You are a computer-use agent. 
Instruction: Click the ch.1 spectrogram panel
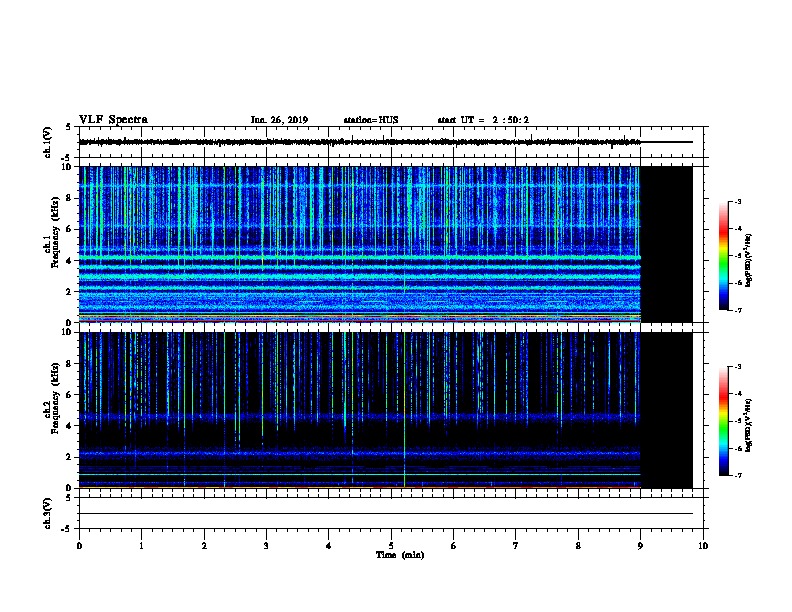point(385,244)
